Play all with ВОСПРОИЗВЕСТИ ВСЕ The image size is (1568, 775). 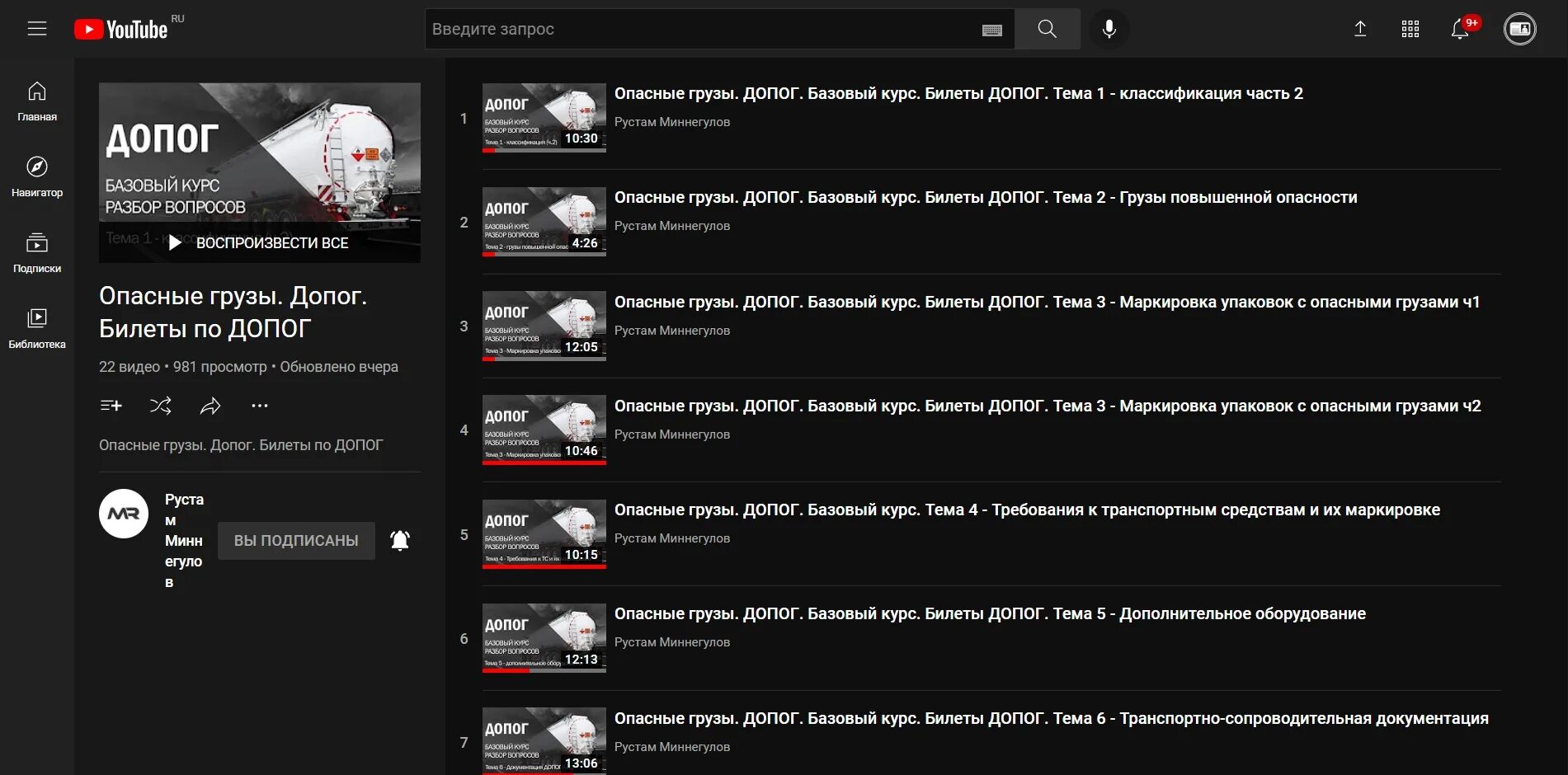259,242
